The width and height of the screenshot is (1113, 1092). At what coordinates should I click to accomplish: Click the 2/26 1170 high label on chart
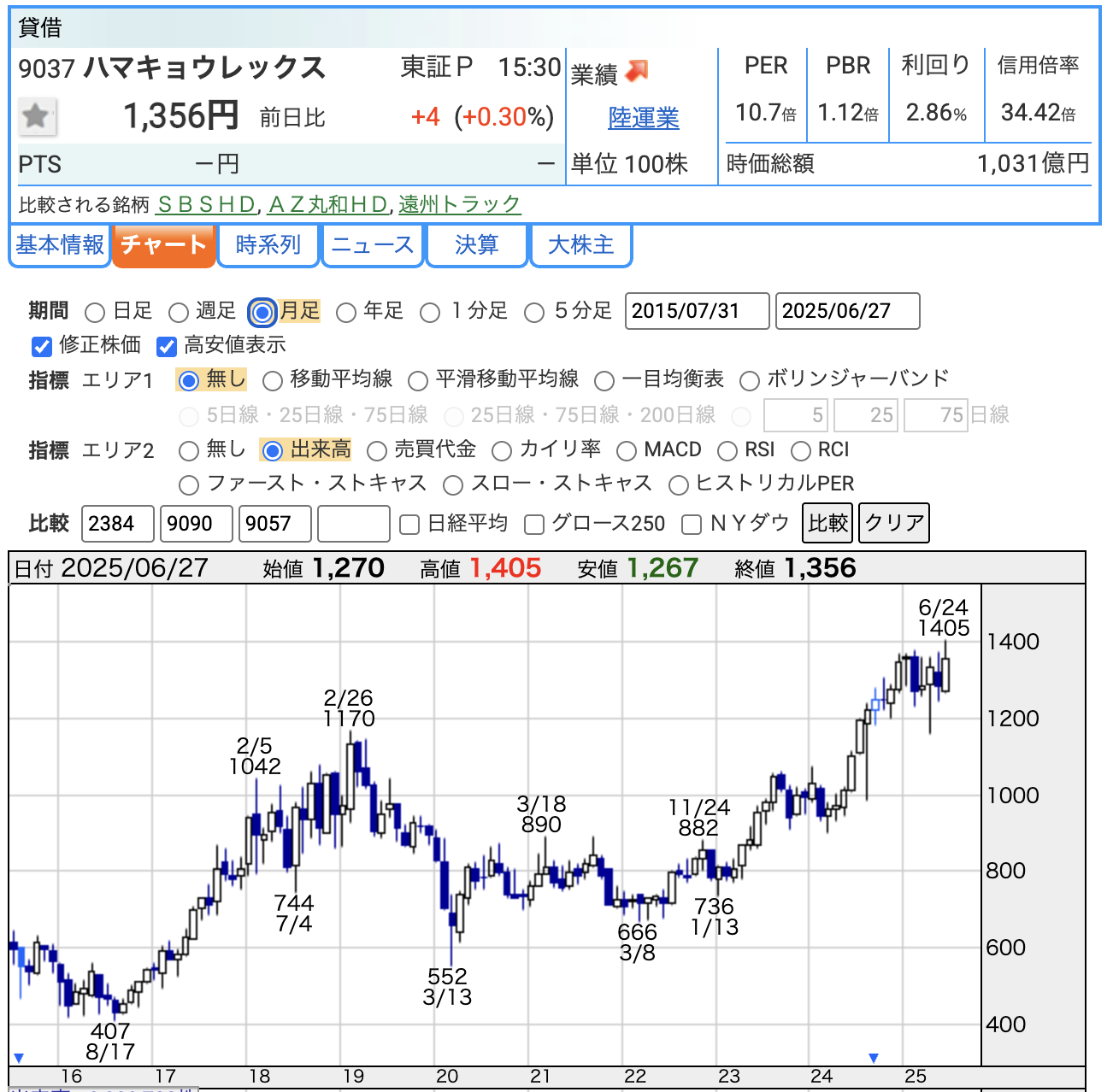pyautogui.click(x=349, y=708)
